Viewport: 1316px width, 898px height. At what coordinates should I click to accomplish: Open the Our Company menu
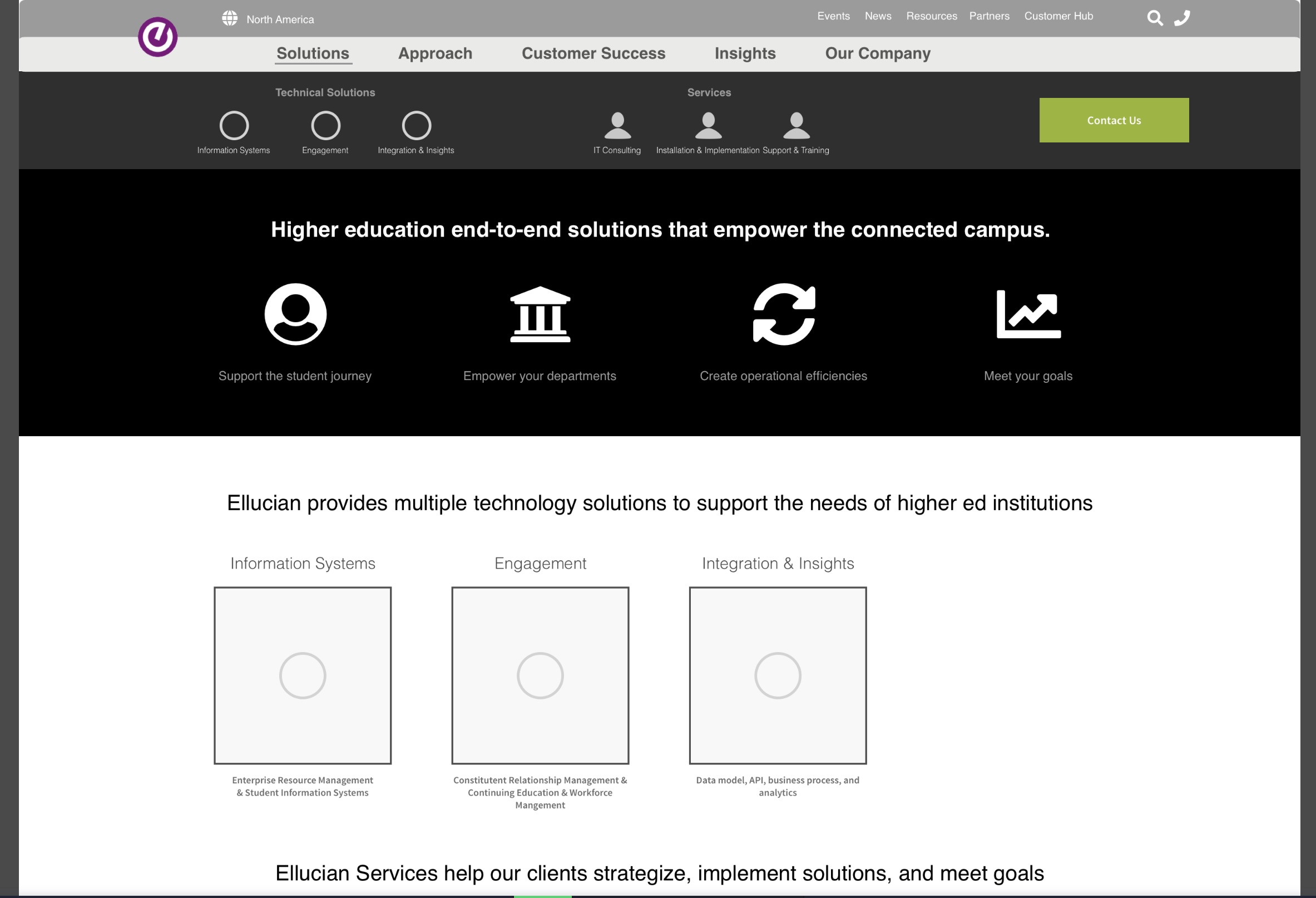[878, 53]
